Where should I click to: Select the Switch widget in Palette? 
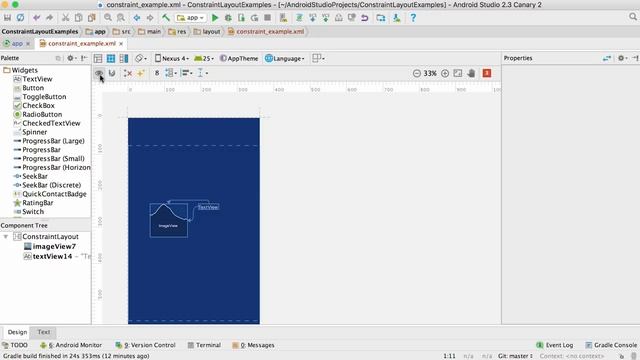[x=29, y=211]
